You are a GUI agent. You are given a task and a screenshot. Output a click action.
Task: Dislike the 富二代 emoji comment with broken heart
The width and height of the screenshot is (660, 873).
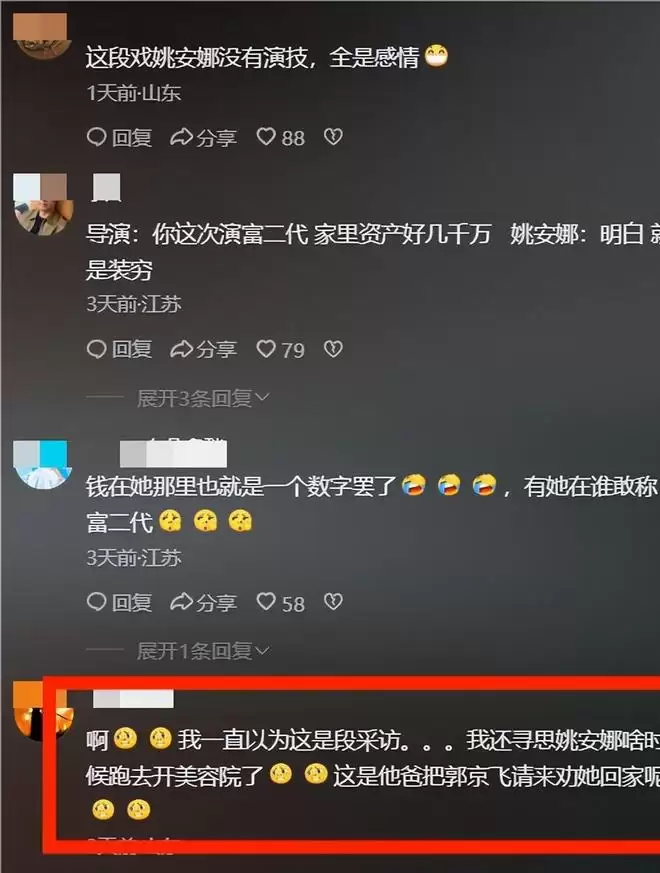pyautogui.click(x=333, y=602)
